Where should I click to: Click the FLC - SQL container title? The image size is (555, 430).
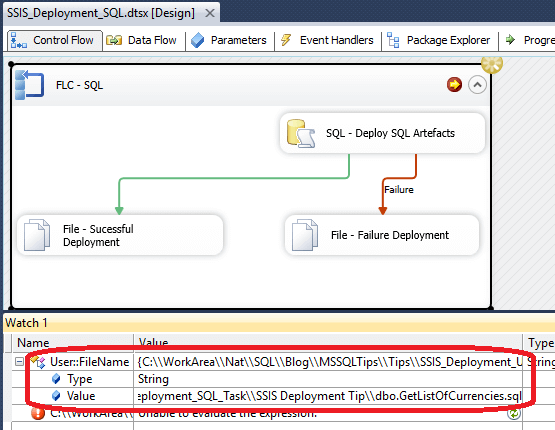(80, 85)
